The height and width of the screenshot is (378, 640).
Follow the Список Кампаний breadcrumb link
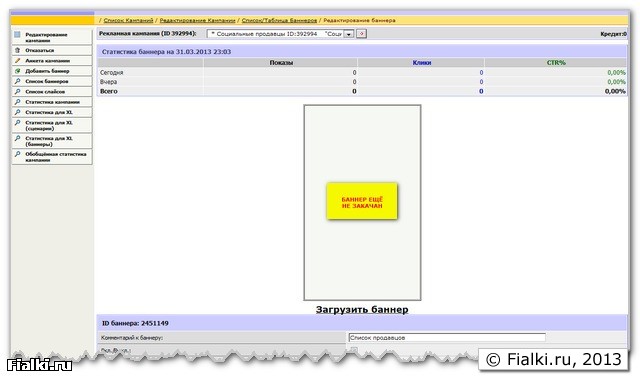pyautogui.click(x=128, y=20)
